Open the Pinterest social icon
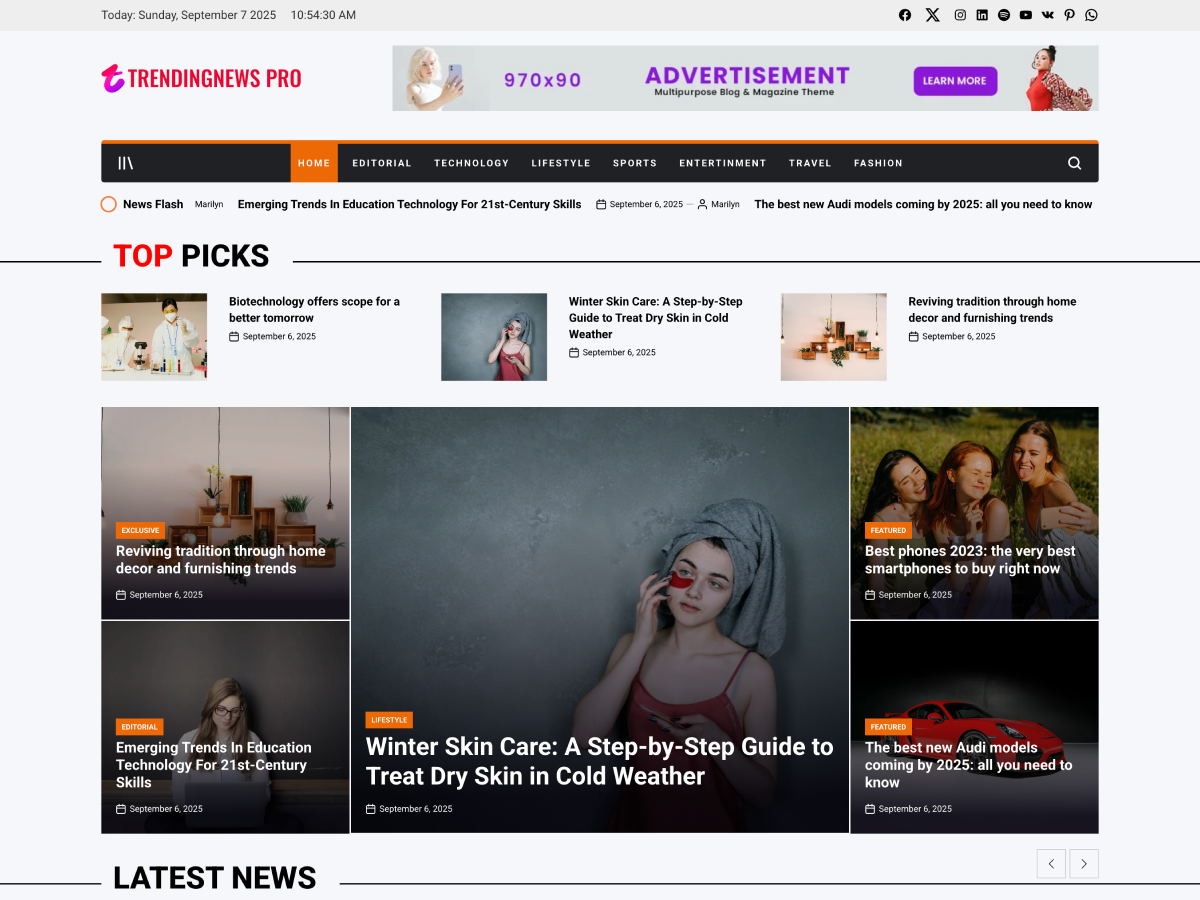1200x900 pixels. (1069, 15)
